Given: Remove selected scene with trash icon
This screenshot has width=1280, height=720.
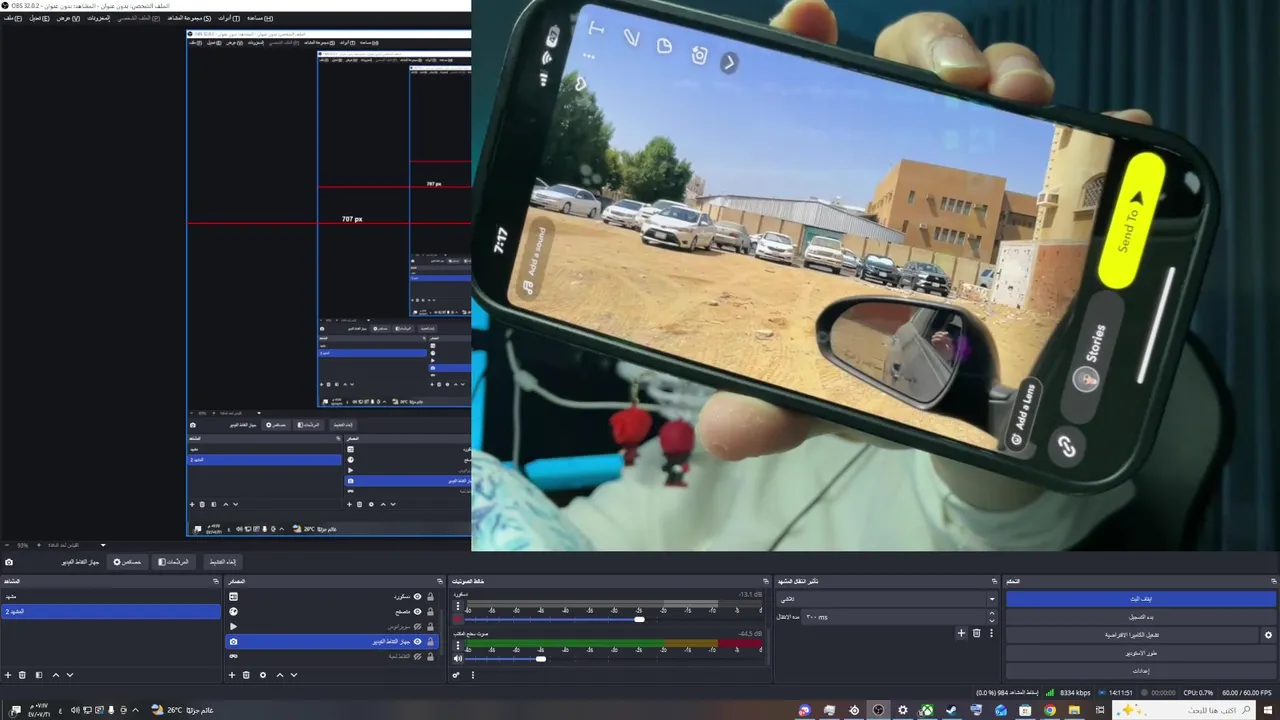Looking at the screenshot, I should [23, 675].
